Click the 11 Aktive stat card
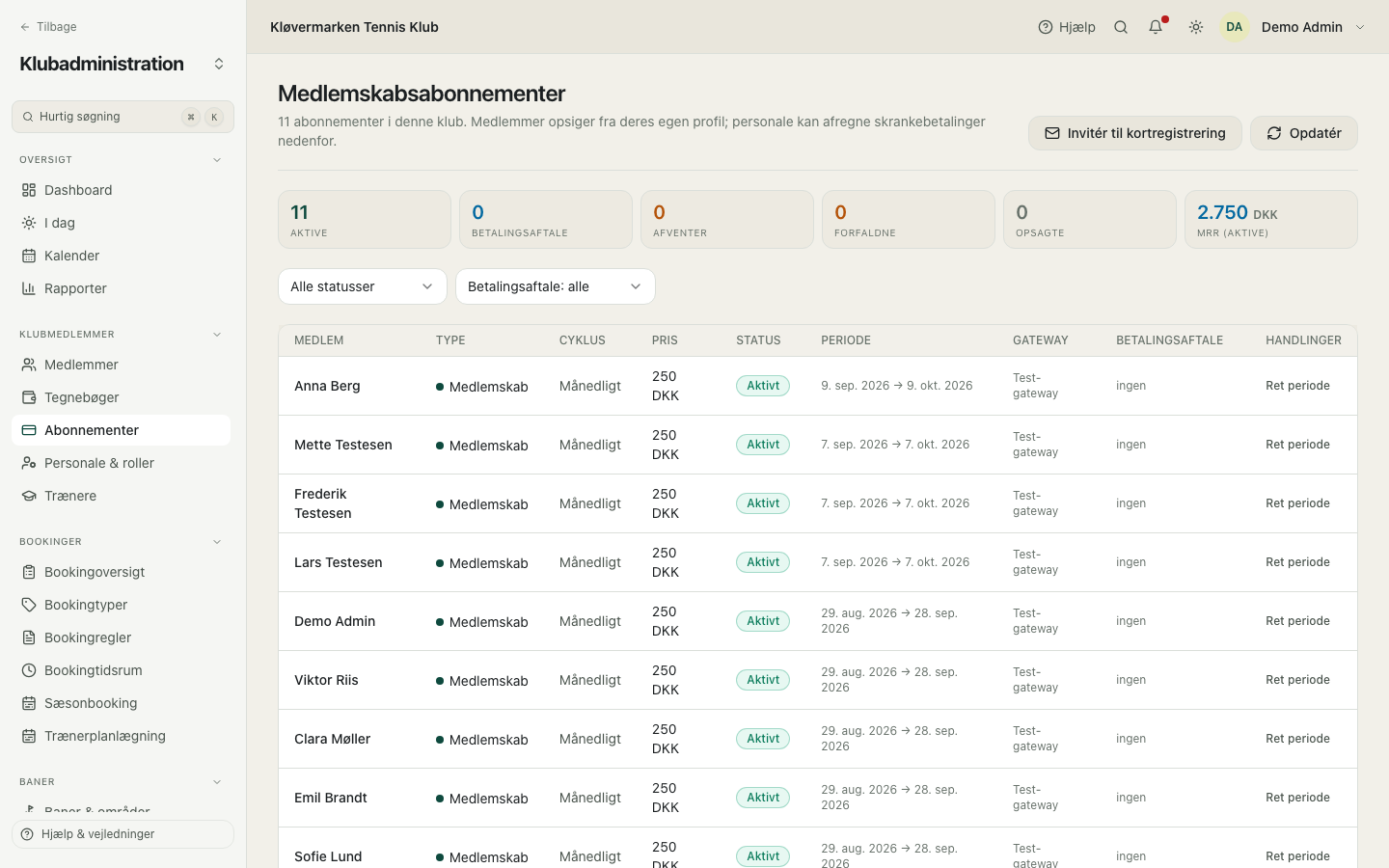The height and width of the screenshot is (868, 1389). (x=365, y=220)
